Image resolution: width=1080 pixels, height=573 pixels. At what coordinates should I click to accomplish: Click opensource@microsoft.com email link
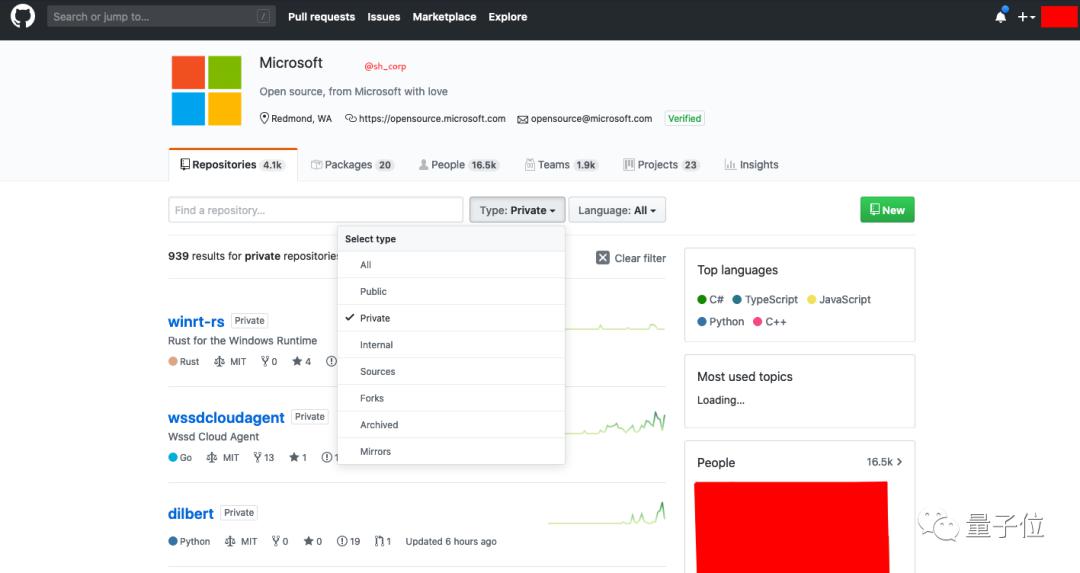tap(591, 118)
